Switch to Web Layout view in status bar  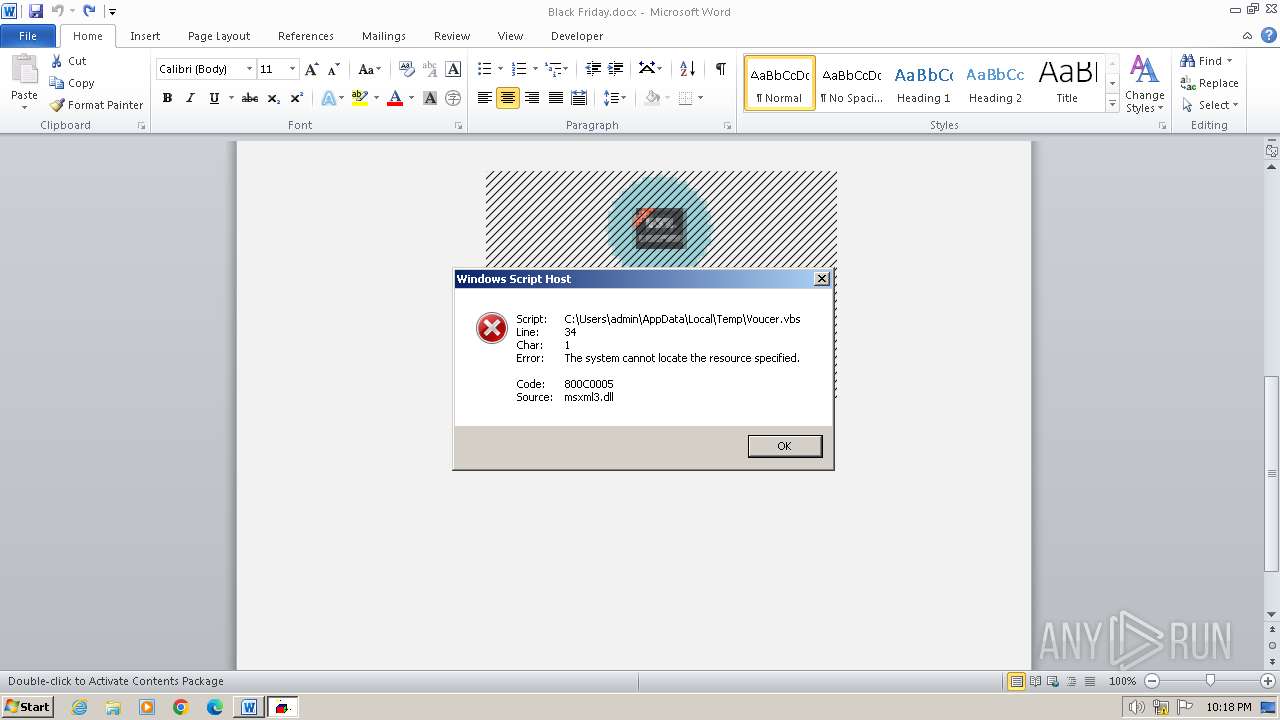tap(1053, 681)
